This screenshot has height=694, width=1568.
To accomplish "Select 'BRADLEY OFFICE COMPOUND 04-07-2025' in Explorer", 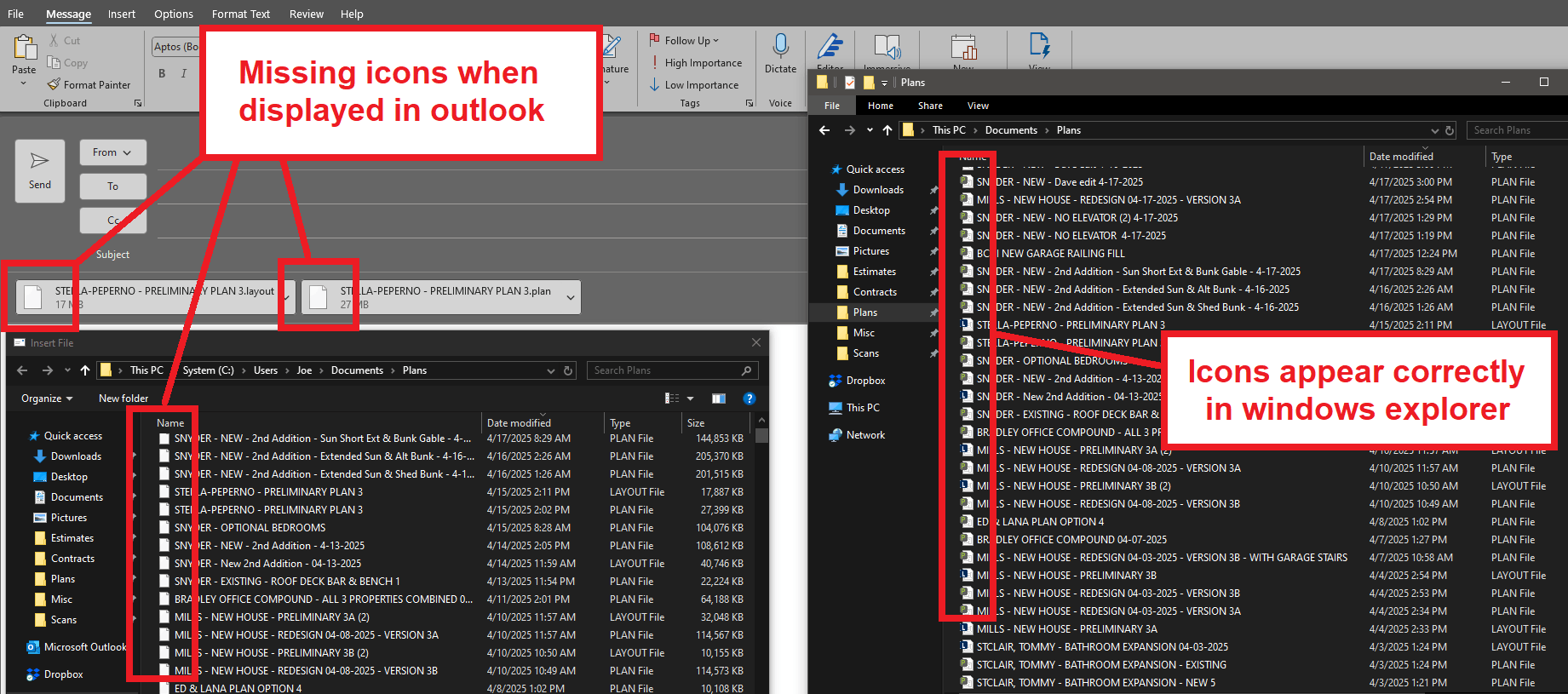I will 1071,540.
